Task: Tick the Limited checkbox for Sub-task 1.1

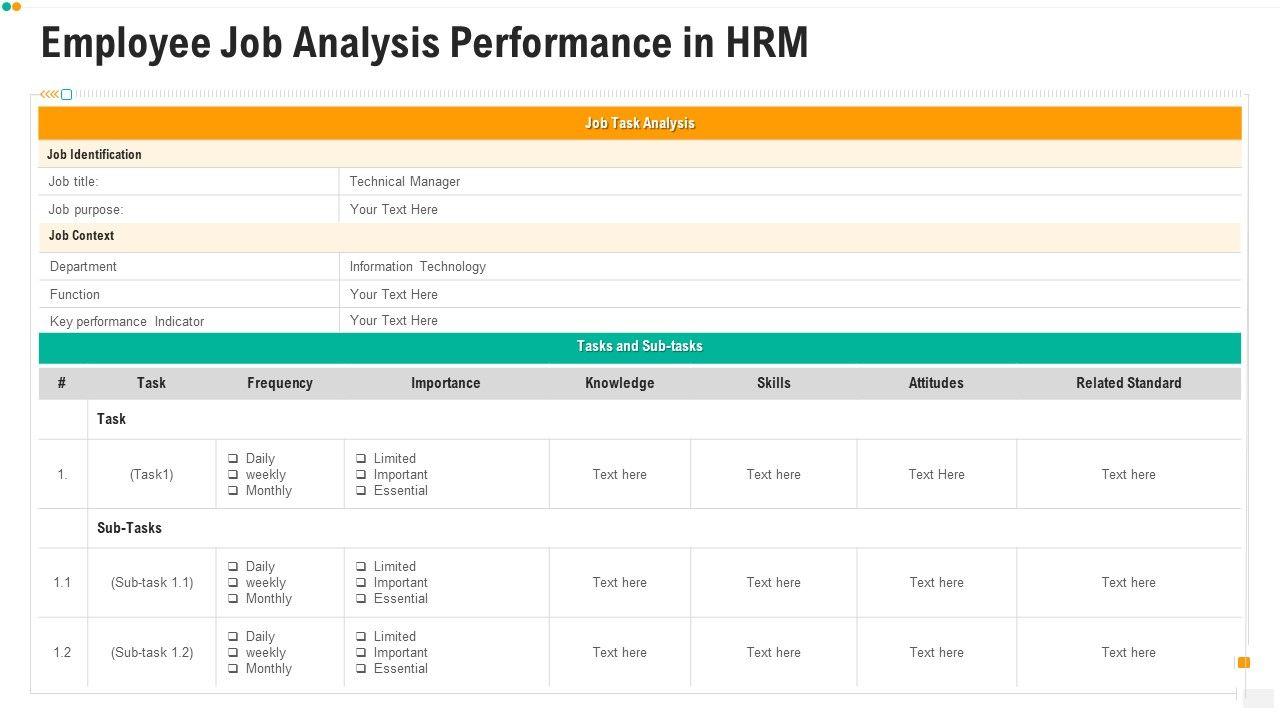Action: coord(361,567)
